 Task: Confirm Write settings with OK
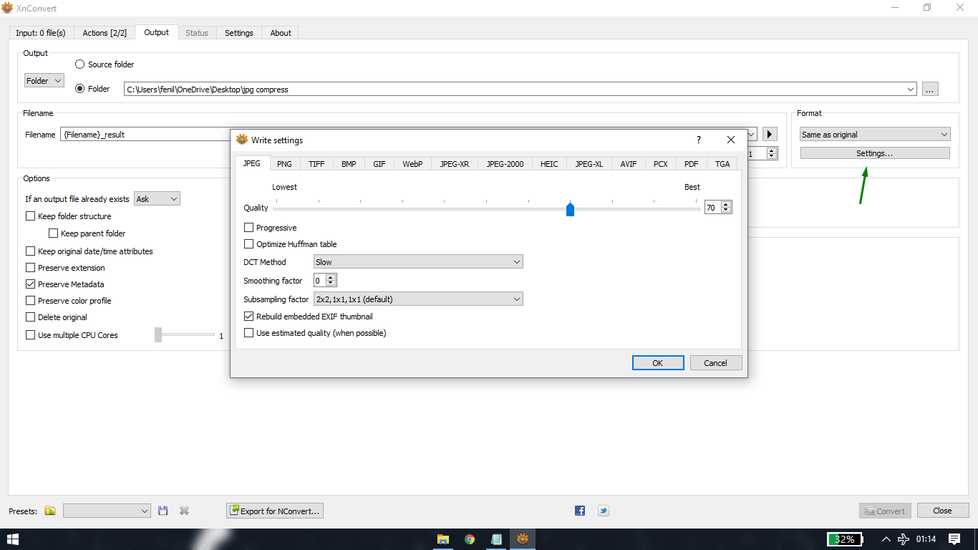(x=658, y=363)
